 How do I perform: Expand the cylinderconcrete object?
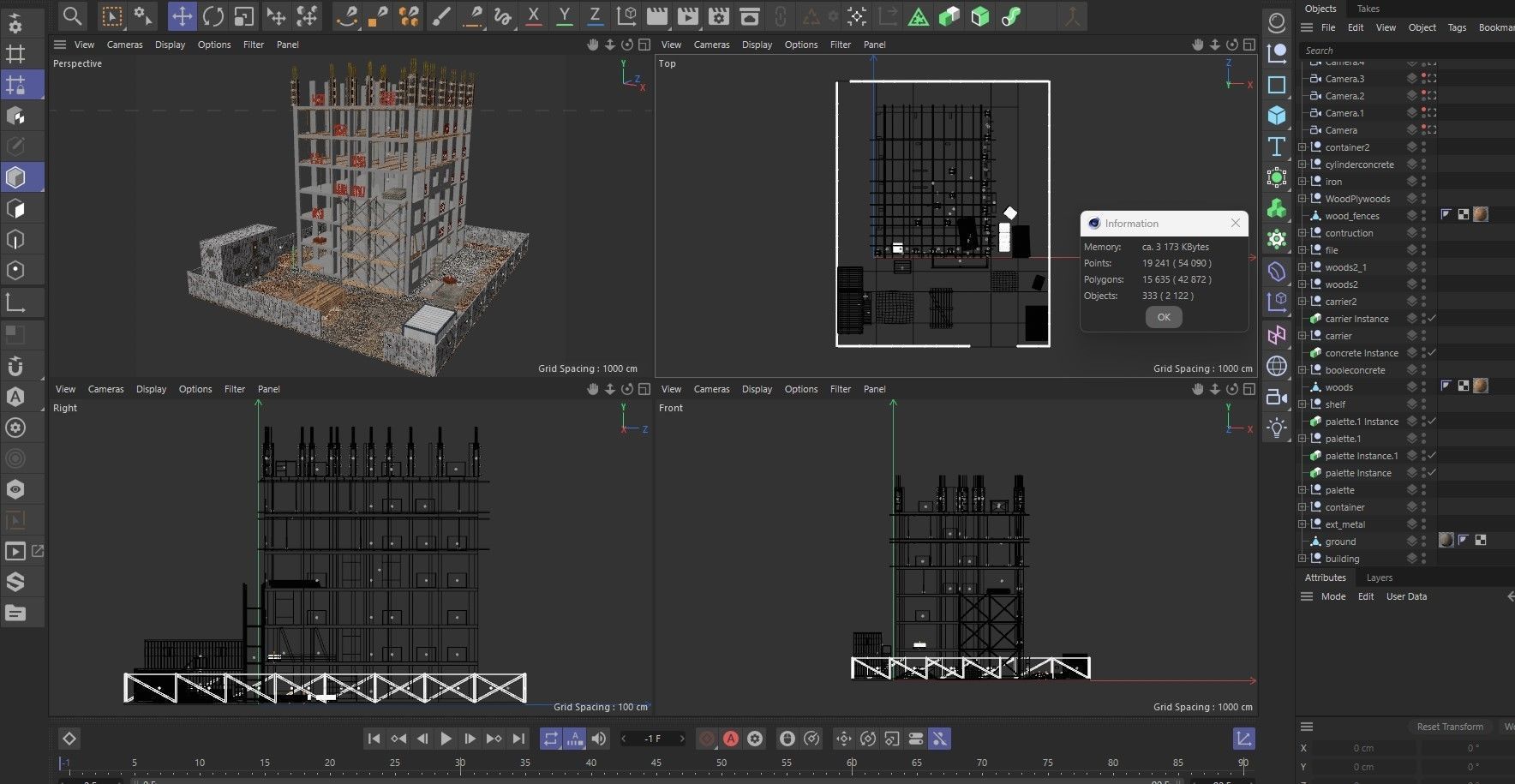[1302, 165]
